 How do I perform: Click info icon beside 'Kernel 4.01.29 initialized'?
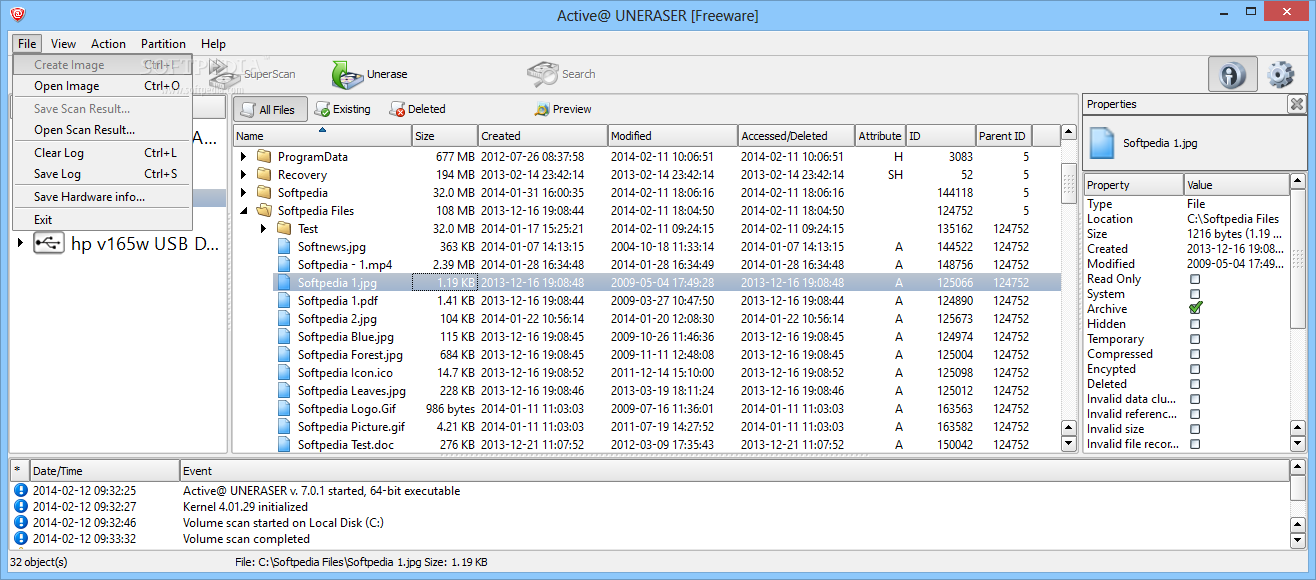pyautogui.click(x=20, y=506)
